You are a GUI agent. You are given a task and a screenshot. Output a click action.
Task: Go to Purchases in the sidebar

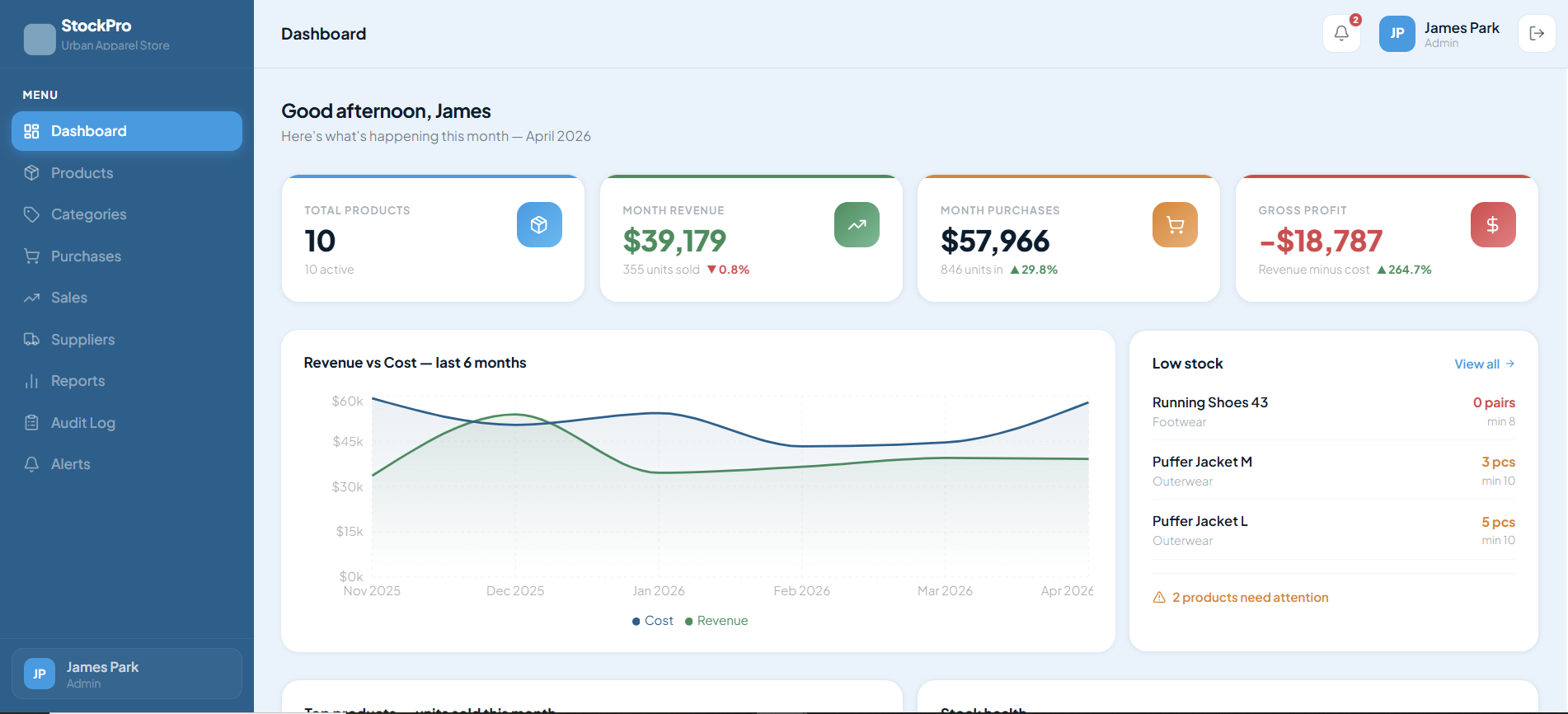tap(86, 256)
